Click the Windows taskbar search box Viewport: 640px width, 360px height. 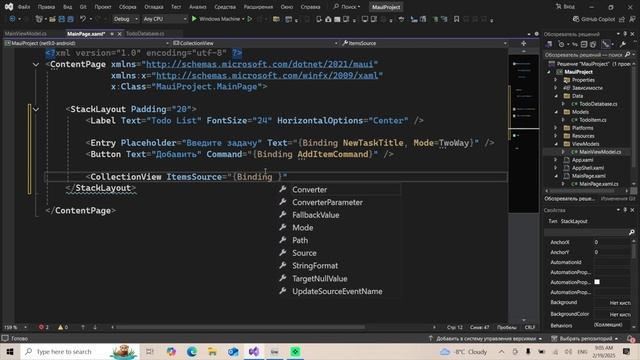(x=80, y=351)
